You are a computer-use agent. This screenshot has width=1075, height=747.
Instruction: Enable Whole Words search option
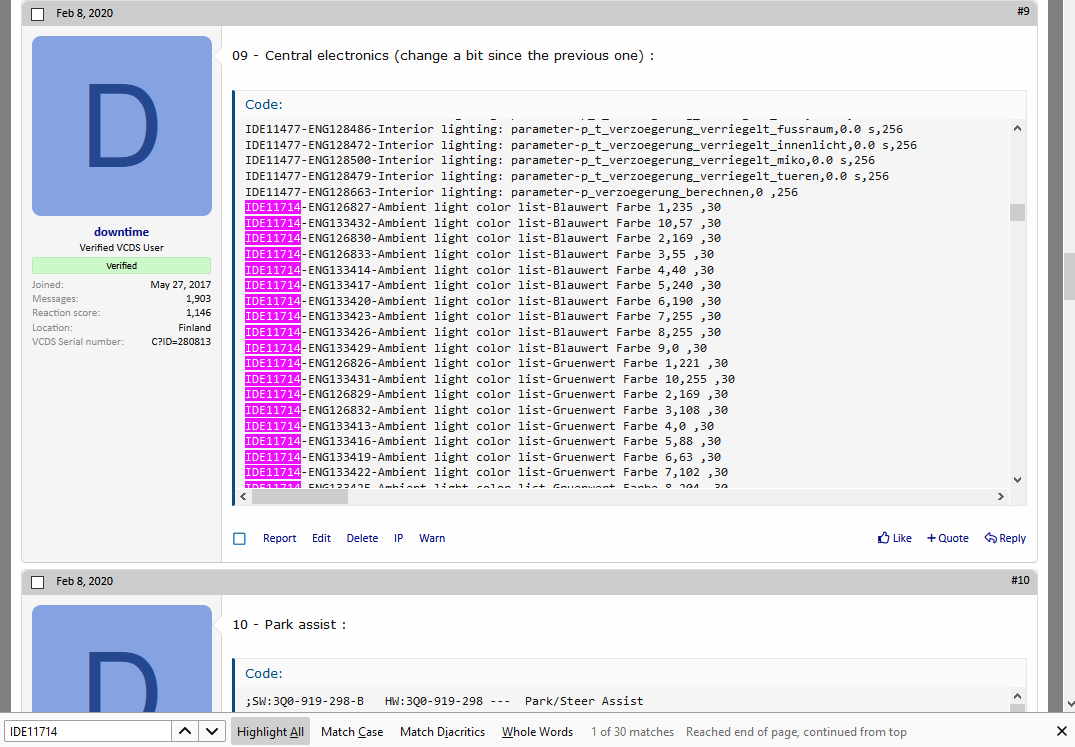click(537, 732)
